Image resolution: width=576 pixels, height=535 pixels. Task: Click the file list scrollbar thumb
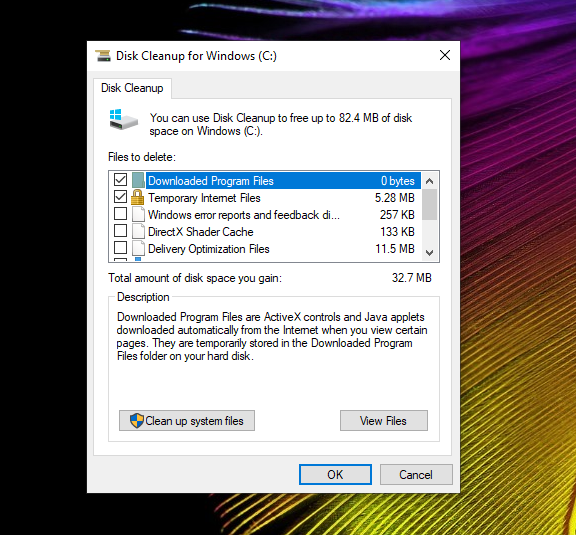[x=429, y=204]
